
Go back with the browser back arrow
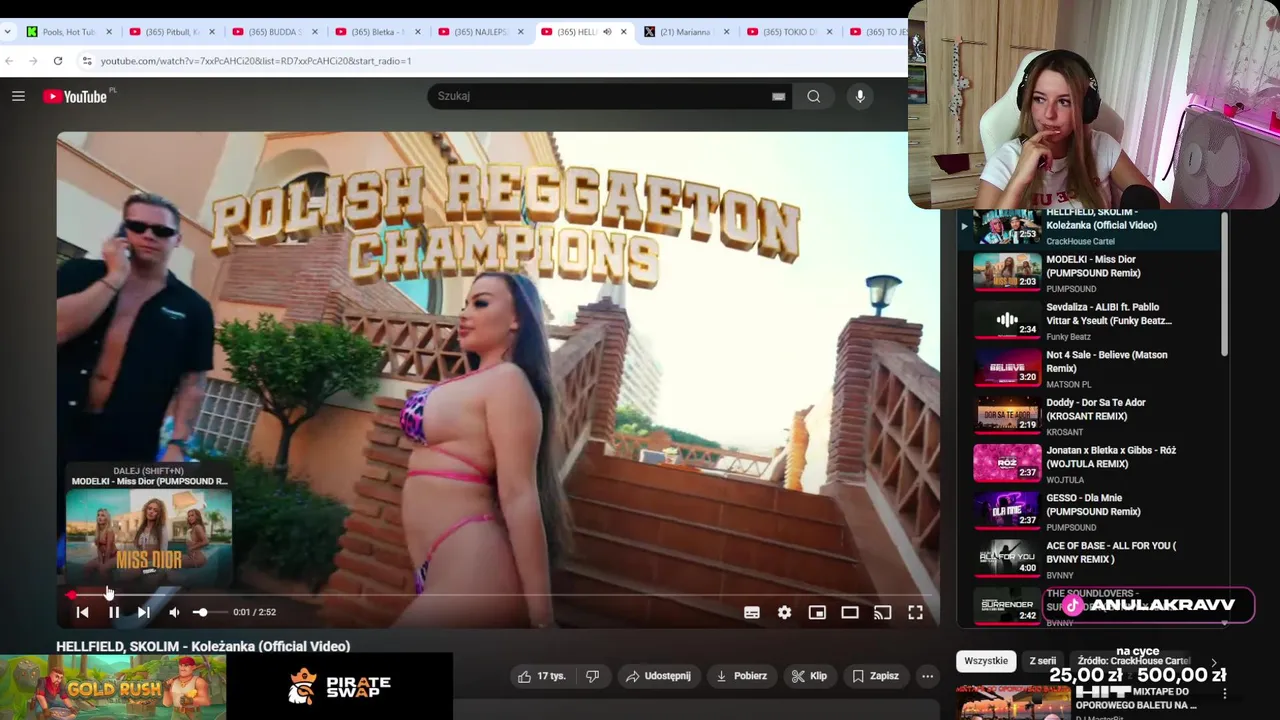tap(10, 61)
